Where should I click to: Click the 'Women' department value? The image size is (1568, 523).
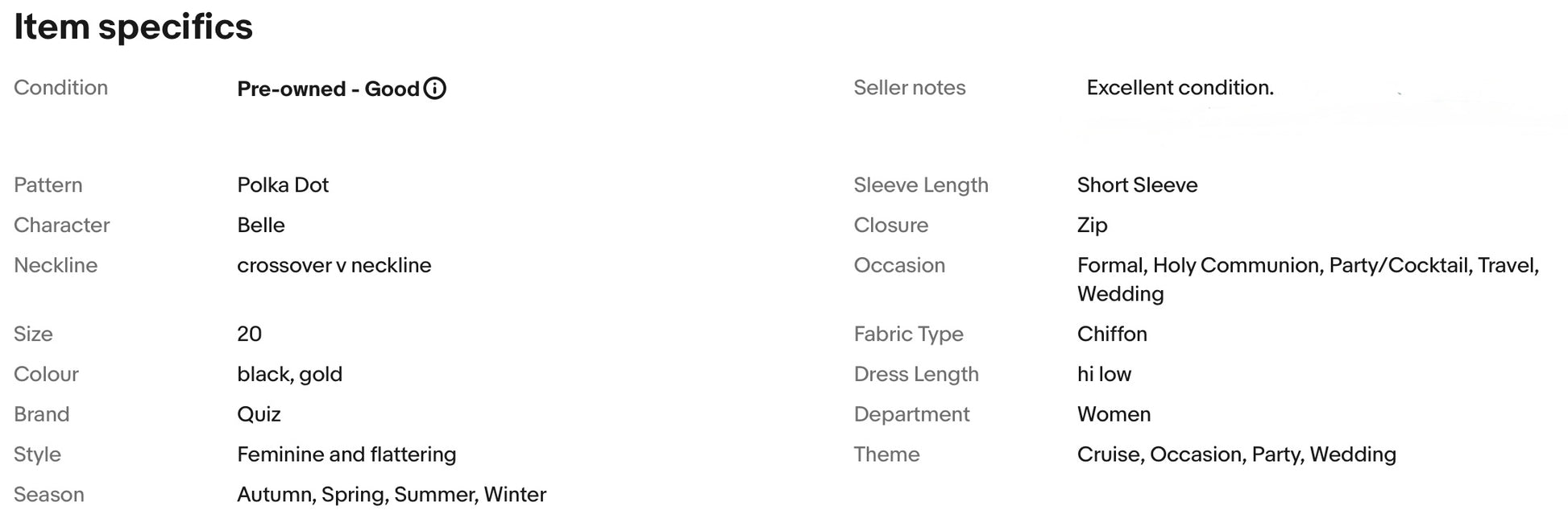1114,414
